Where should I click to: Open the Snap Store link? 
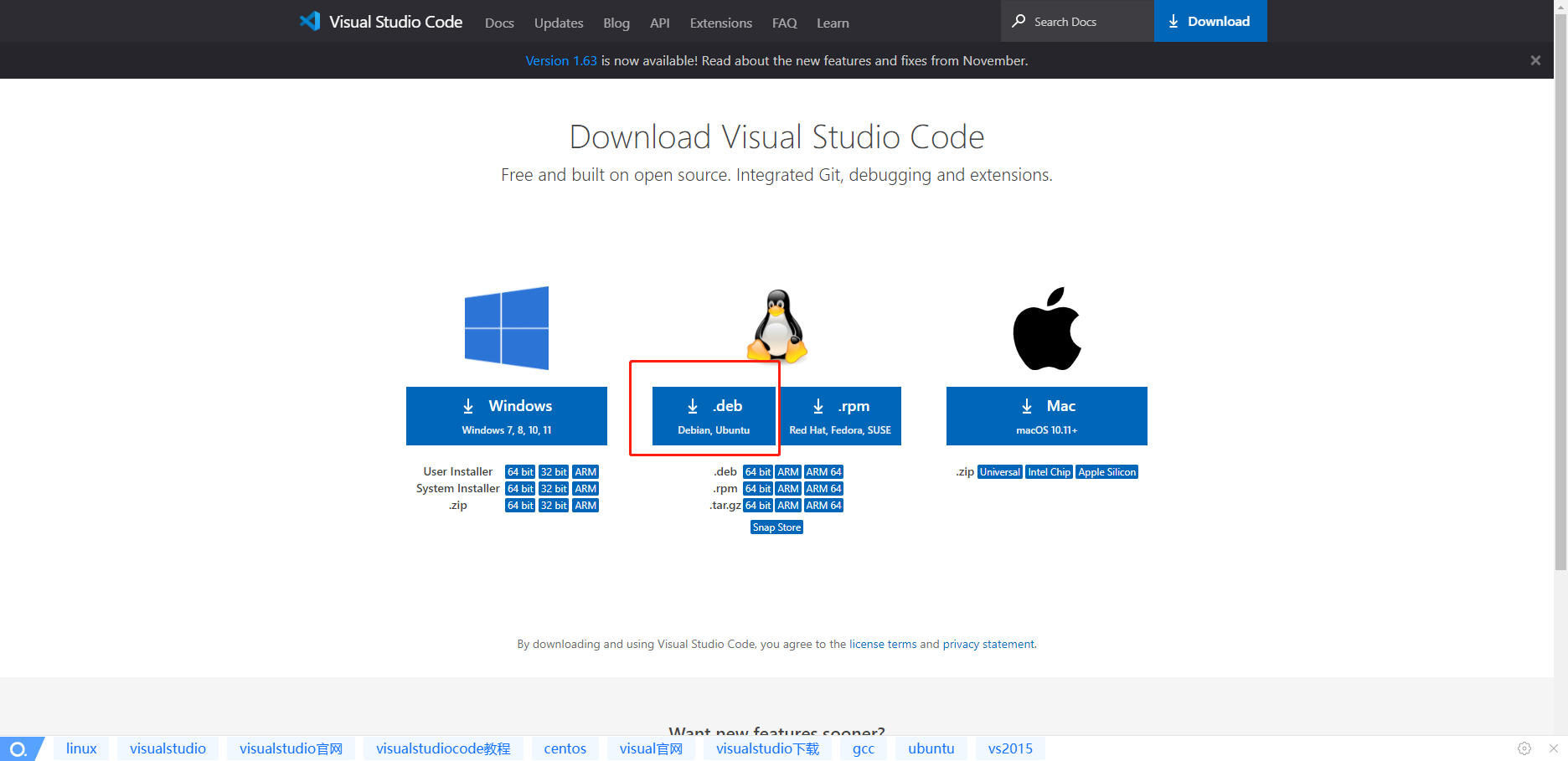[x=776, y=527]
